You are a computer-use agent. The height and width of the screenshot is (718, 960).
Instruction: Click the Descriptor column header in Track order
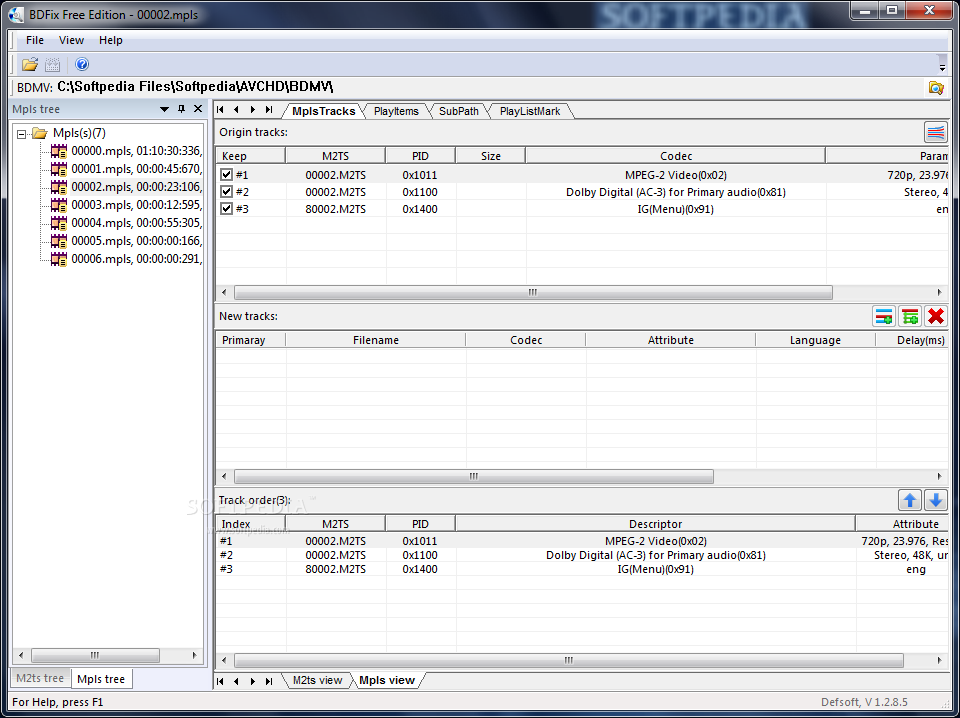coord(655,524)
